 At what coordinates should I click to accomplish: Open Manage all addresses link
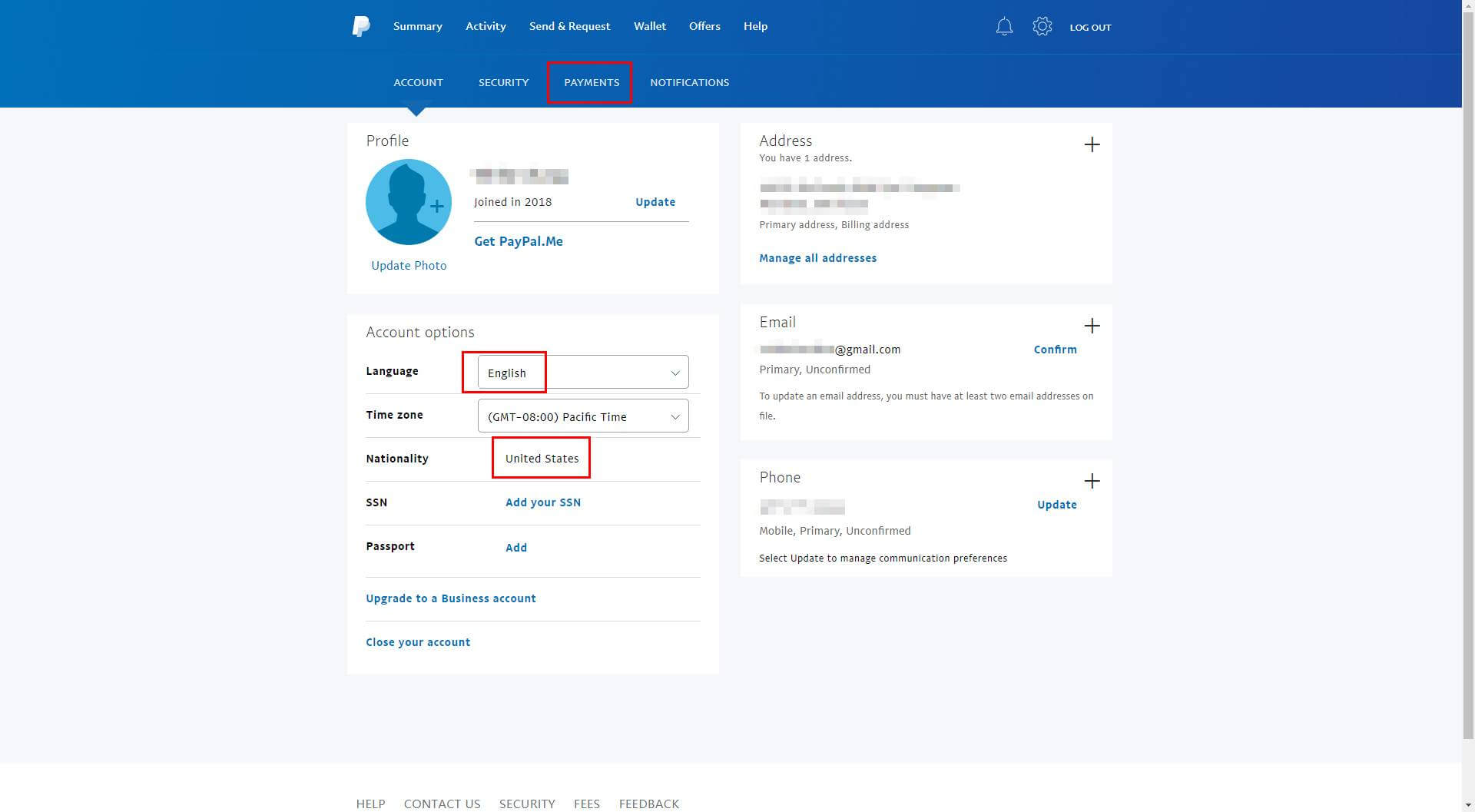817,258
